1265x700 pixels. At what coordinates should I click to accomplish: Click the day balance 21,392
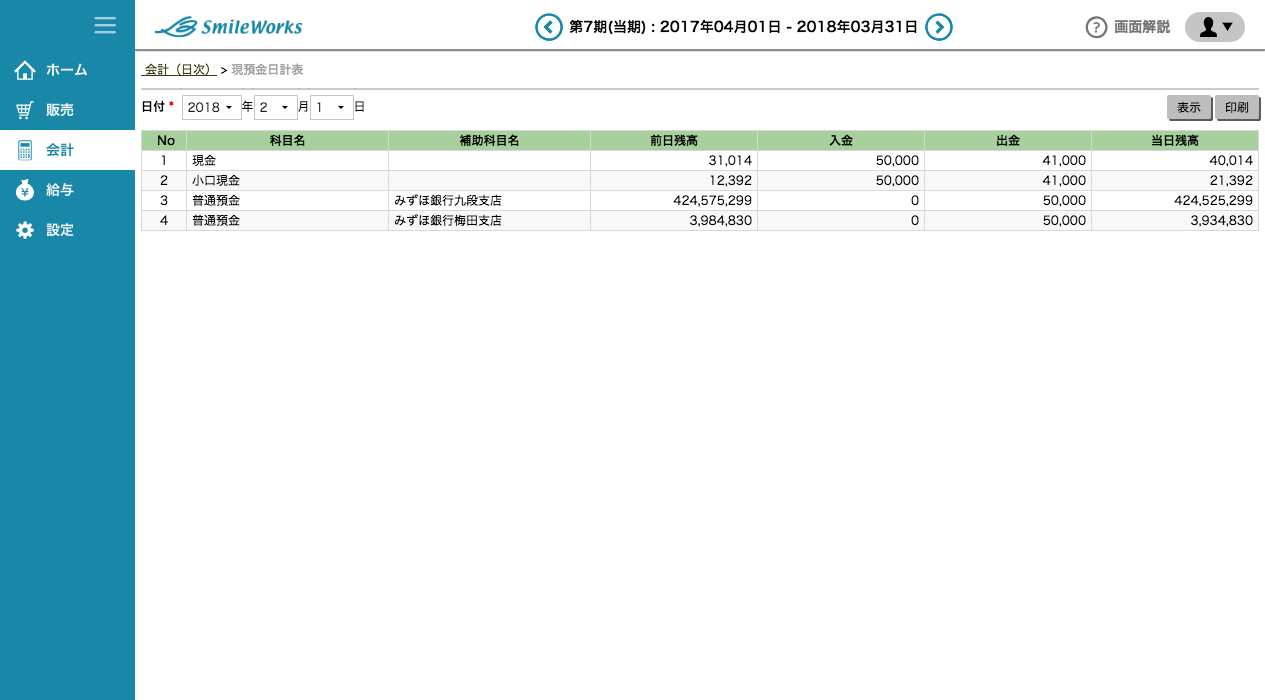point(1175,181)
